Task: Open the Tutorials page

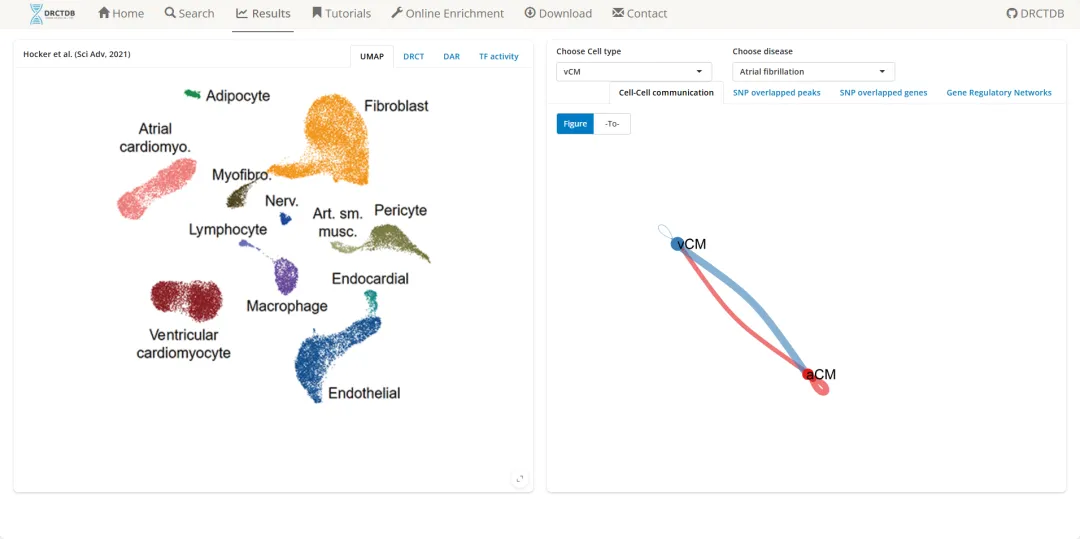Action: [341, 14]
